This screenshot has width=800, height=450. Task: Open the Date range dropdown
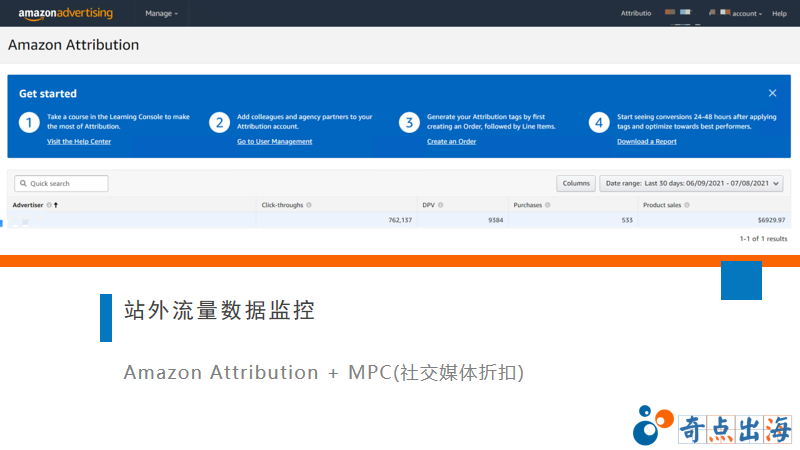691,183
